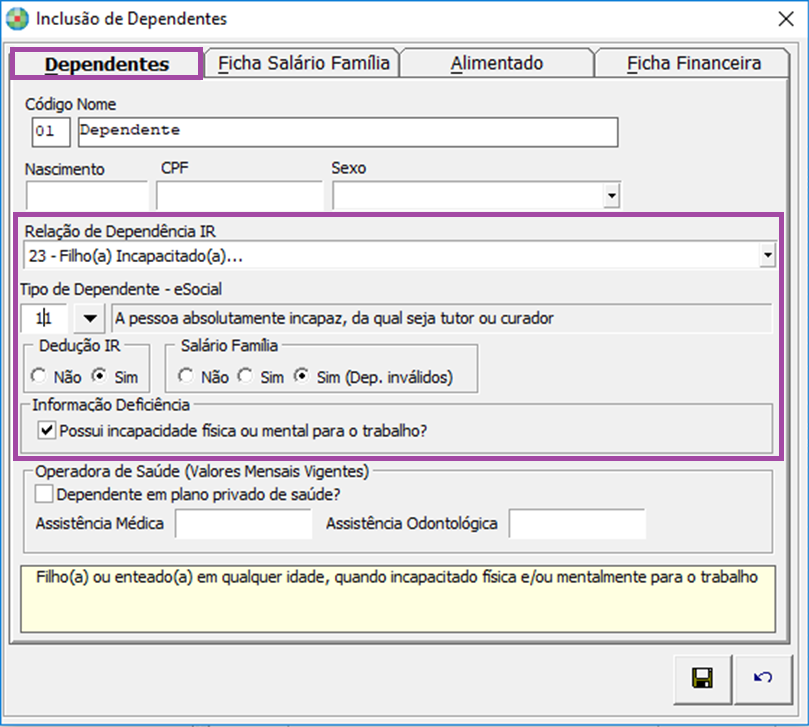Click the Assistência Odontológica value field
The width and height of the screenshot is (809, 727).
click(x=577, y=524)
